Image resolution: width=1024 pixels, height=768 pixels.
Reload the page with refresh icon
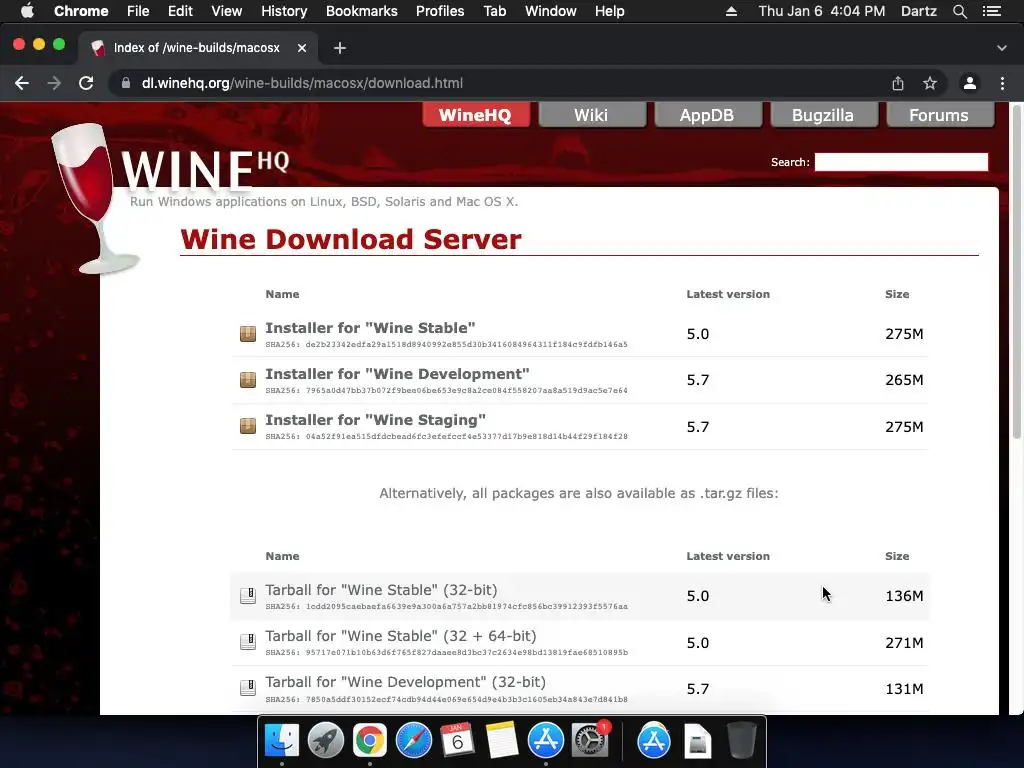86,84
